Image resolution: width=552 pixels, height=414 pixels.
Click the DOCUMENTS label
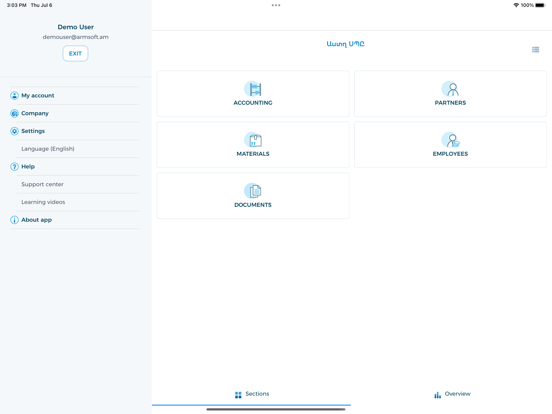pos(253,205)
